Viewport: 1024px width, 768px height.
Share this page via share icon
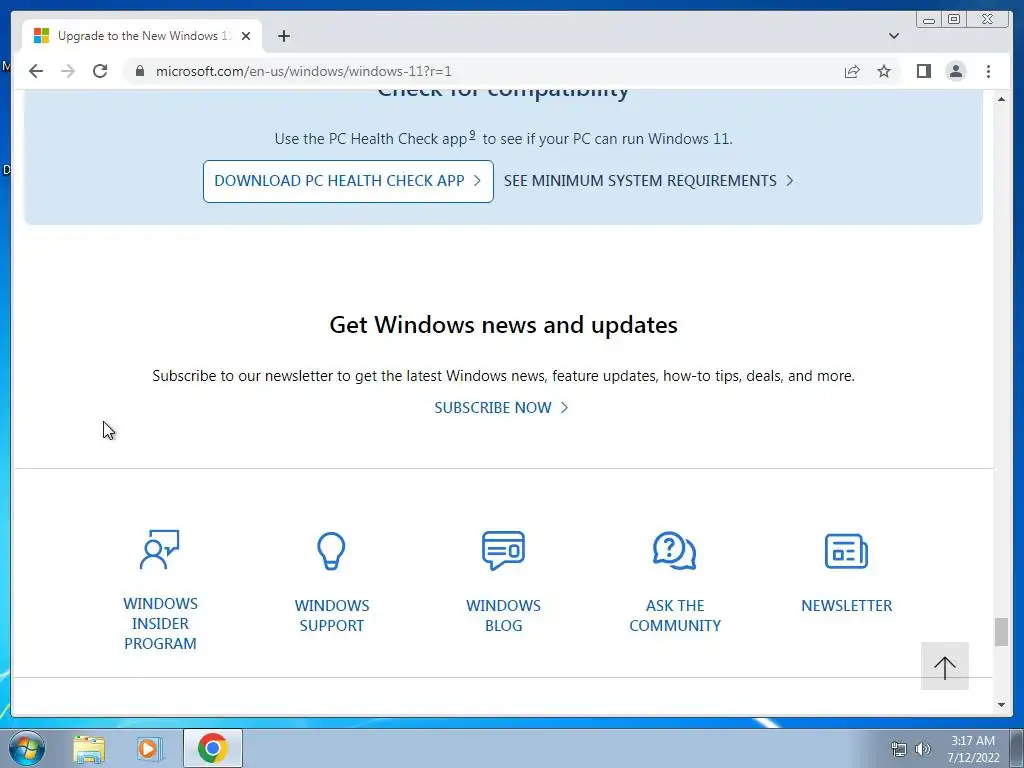(x=852, y=71)
